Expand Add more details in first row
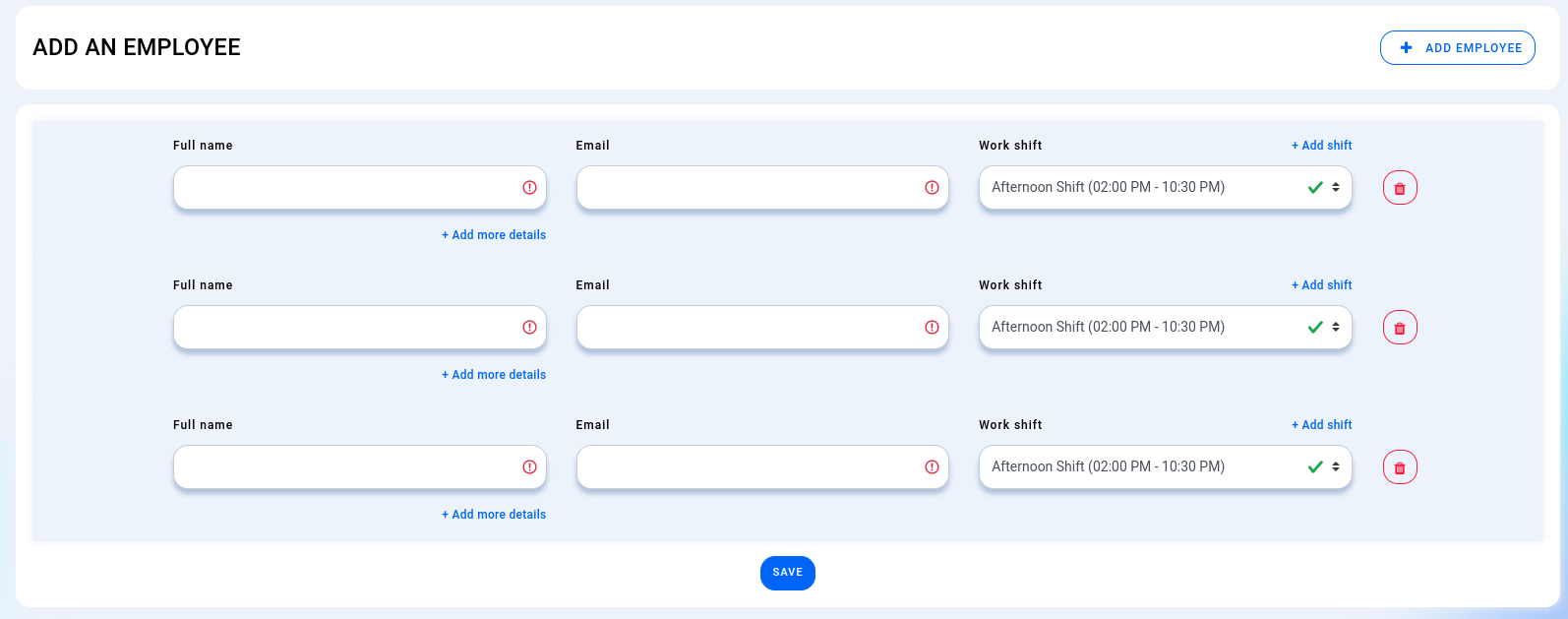 494,235
